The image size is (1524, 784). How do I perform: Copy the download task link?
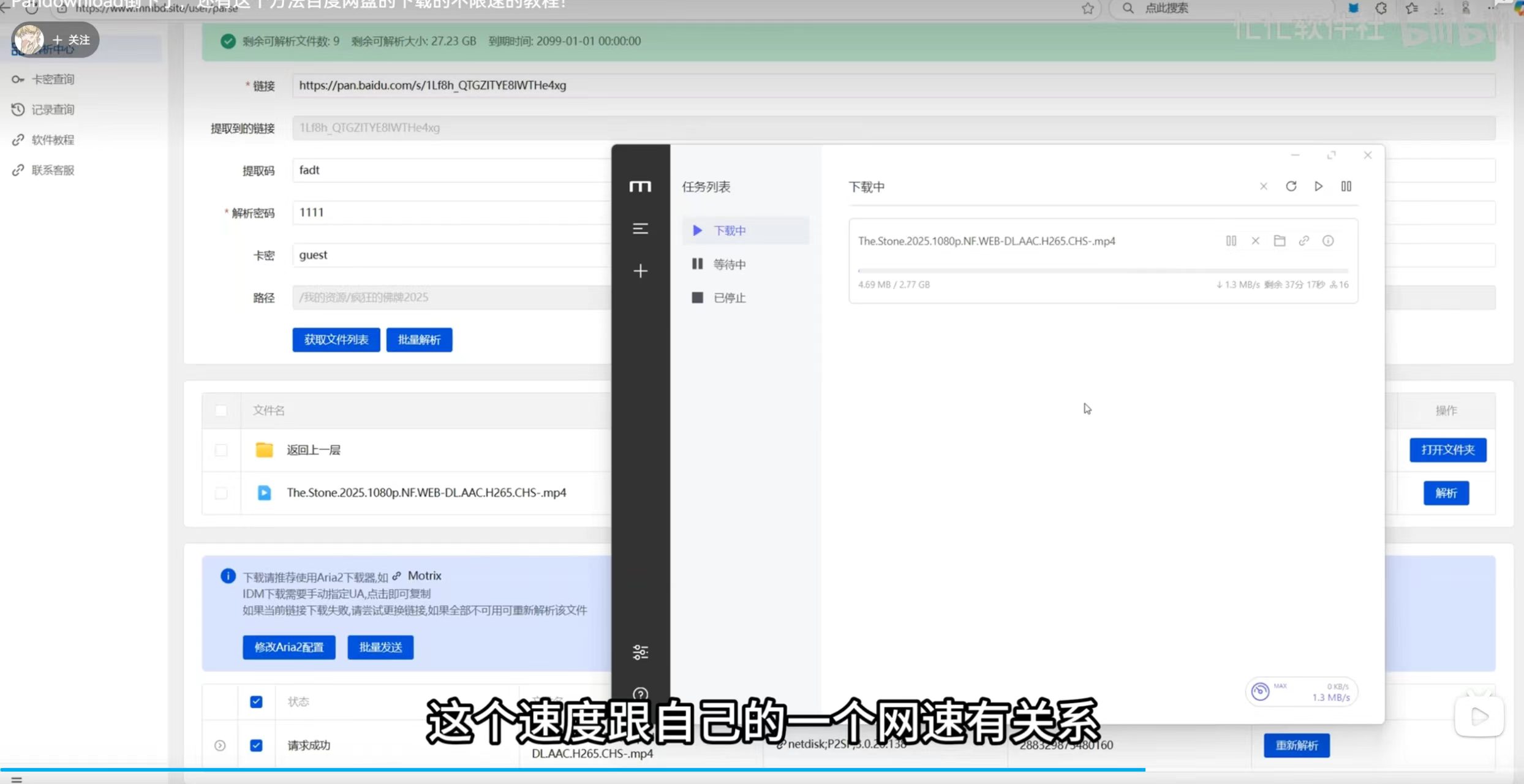tap(1304, 241)
